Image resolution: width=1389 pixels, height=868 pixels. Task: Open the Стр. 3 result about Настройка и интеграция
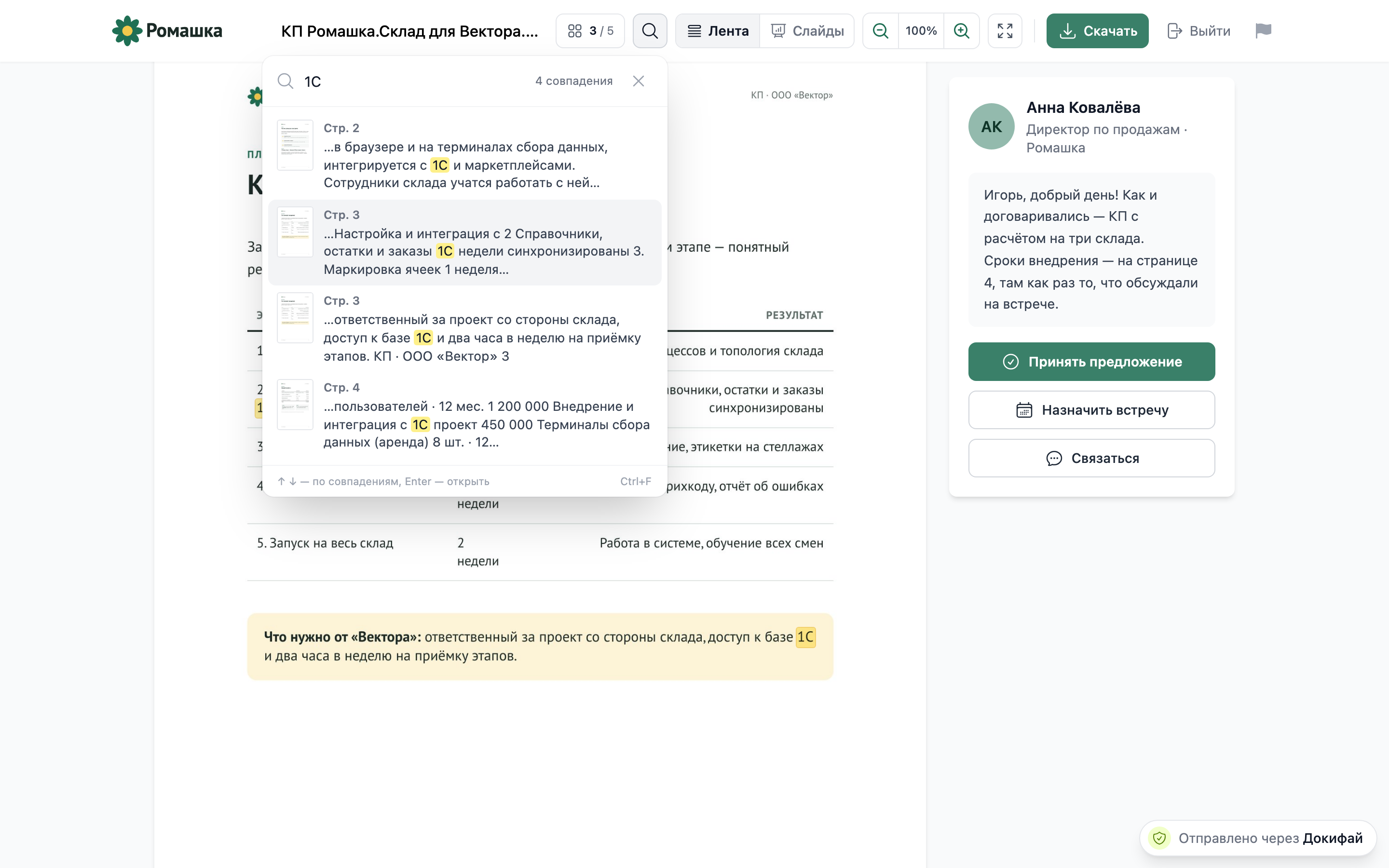point(465,242)
